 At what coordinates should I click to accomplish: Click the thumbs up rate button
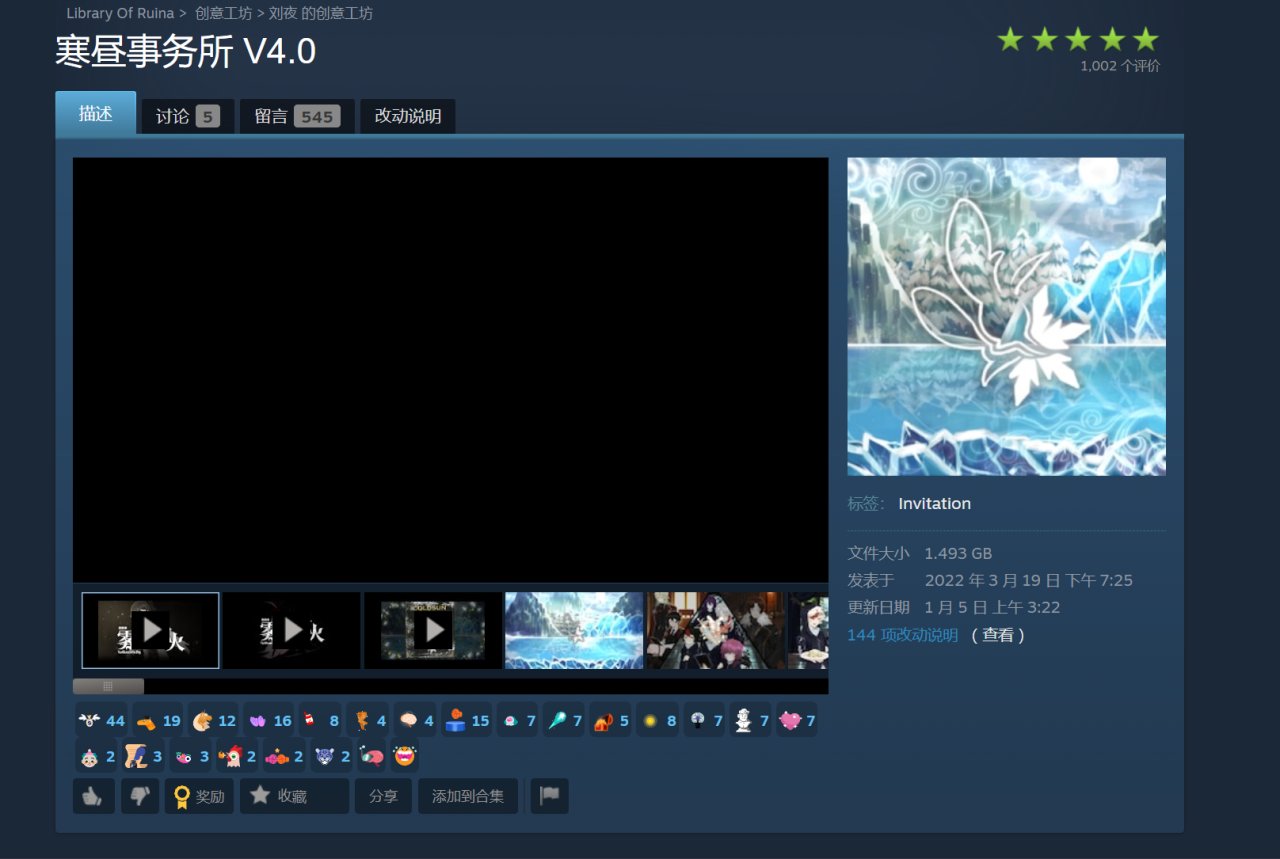[x=93, y=796]
